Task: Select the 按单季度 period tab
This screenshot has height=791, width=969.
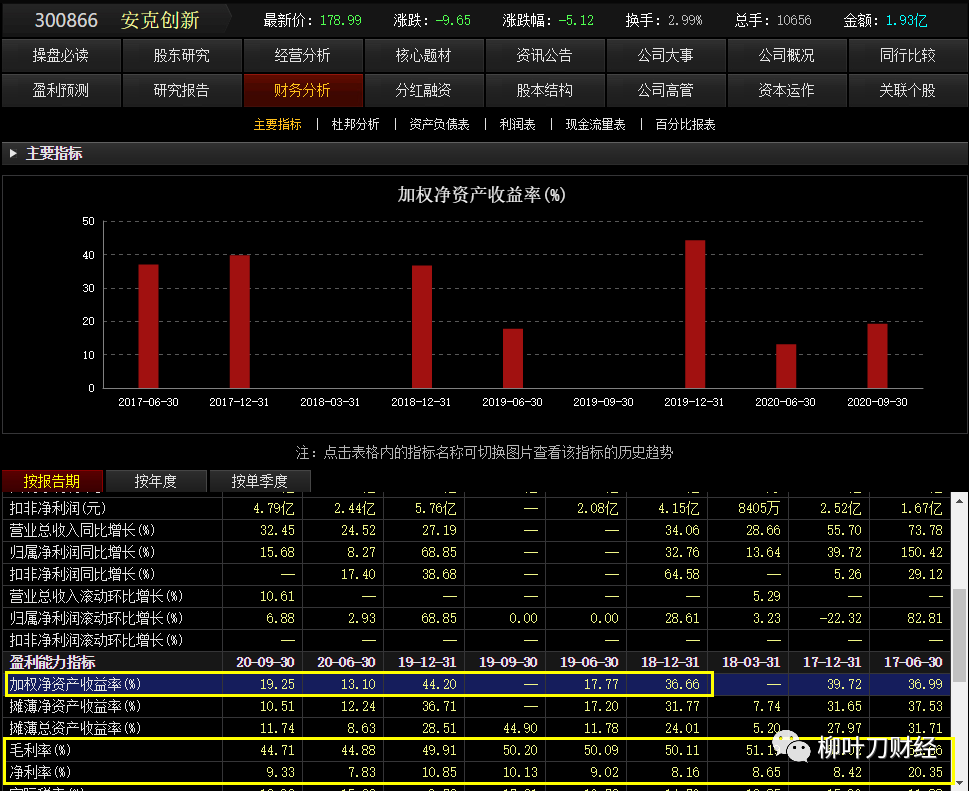Action: [x=260, y=481]
